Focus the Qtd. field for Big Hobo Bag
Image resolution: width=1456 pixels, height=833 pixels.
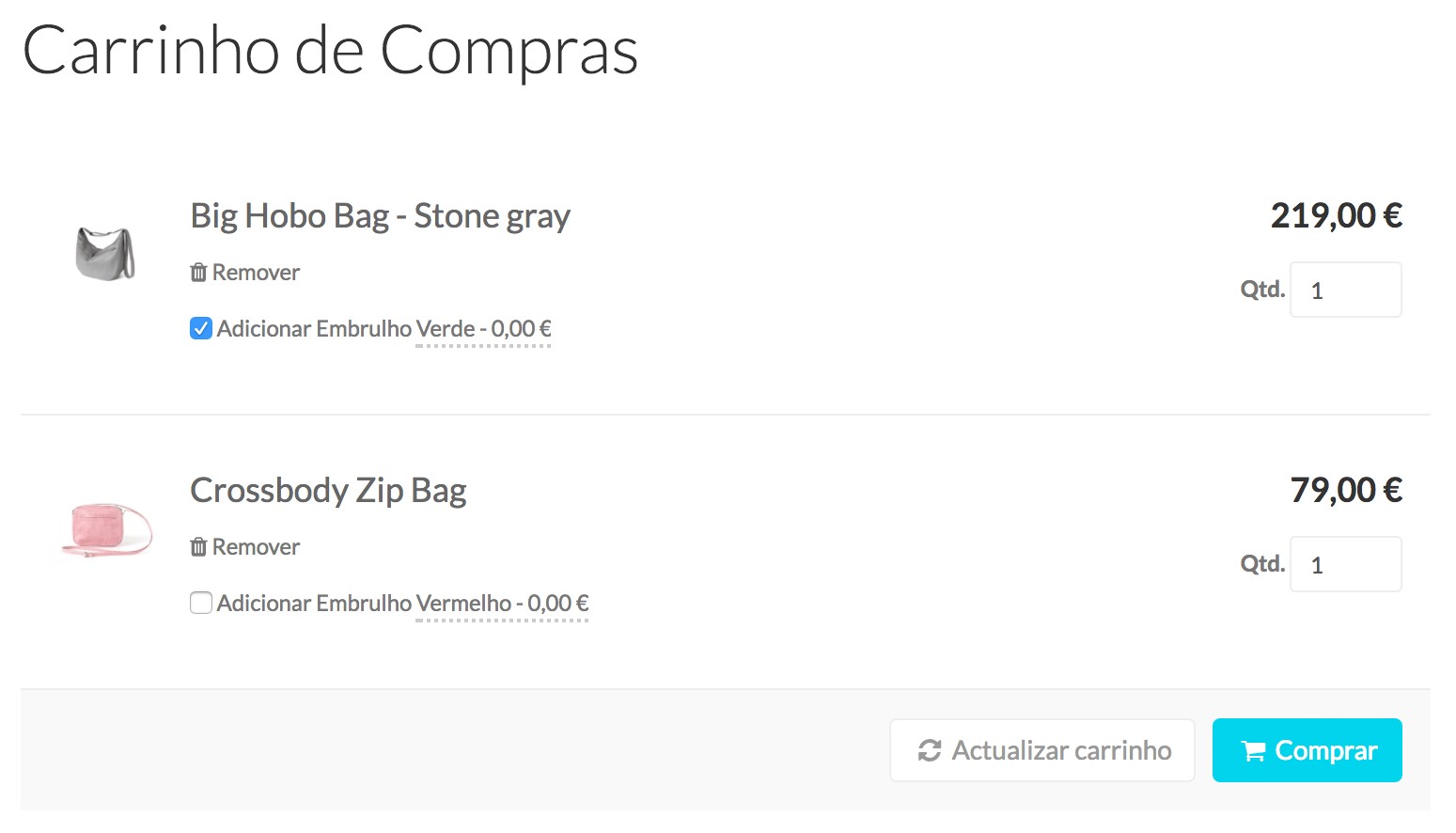1345,291
